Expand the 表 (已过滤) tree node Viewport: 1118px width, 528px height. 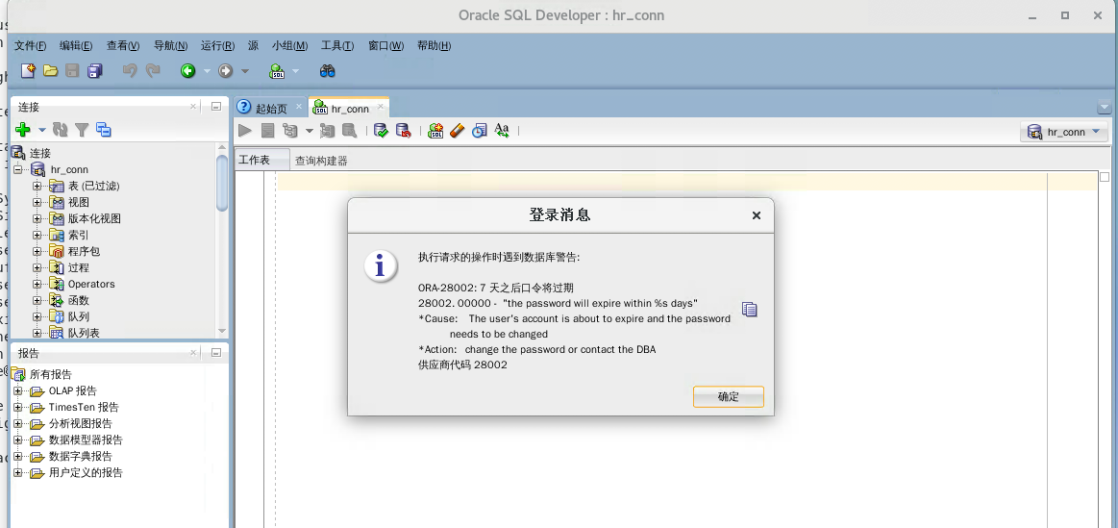37,186
